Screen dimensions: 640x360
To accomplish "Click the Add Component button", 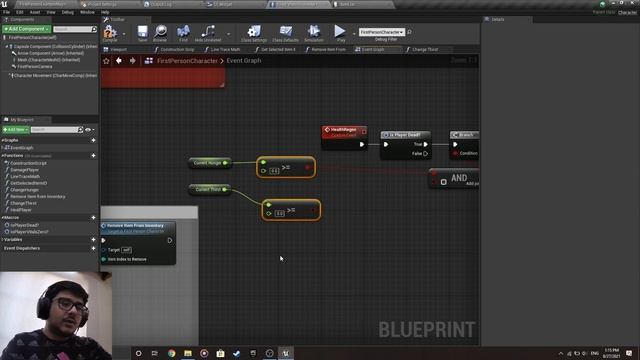I will click(26, 29).
